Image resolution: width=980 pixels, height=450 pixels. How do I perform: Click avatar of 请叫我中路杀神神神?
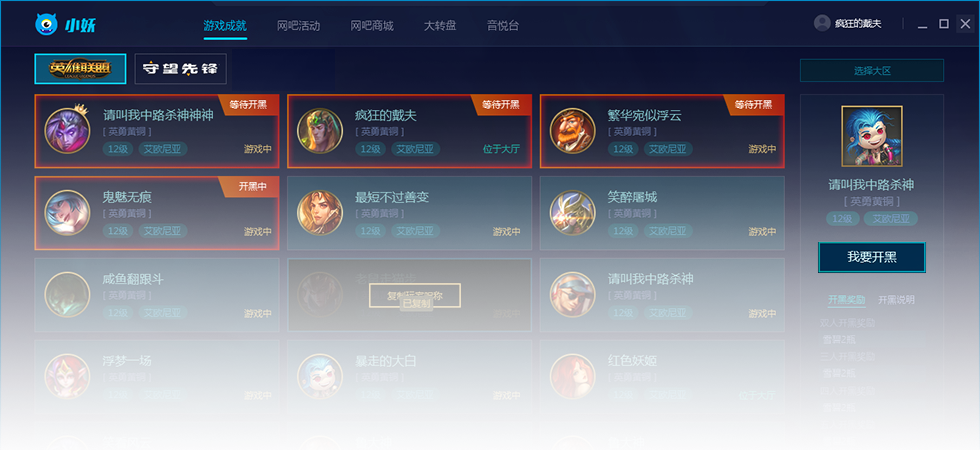click(x=68, y=131)
